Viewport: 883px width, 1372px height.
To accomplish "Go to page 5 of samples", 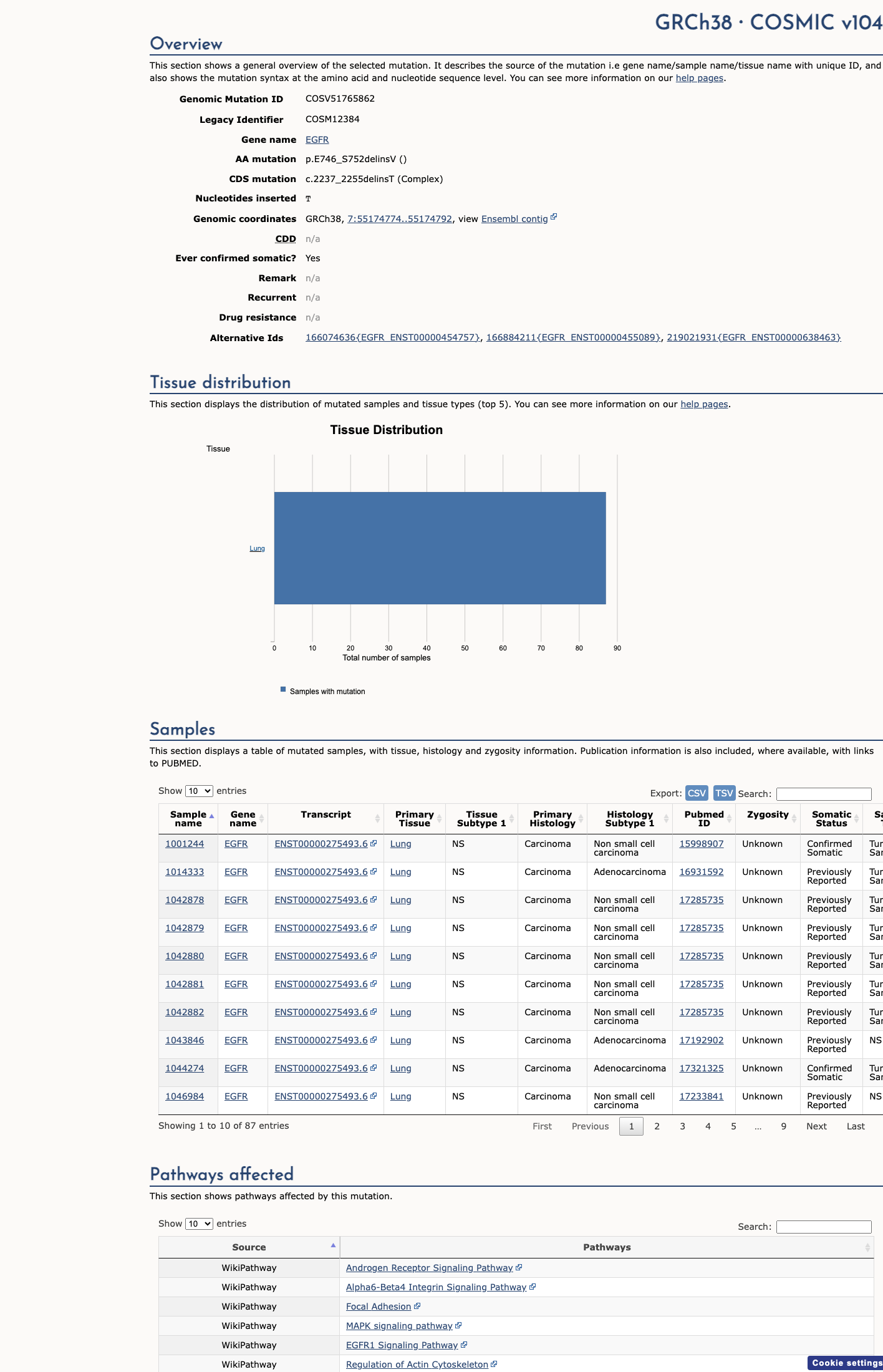I will point(733,1126).
